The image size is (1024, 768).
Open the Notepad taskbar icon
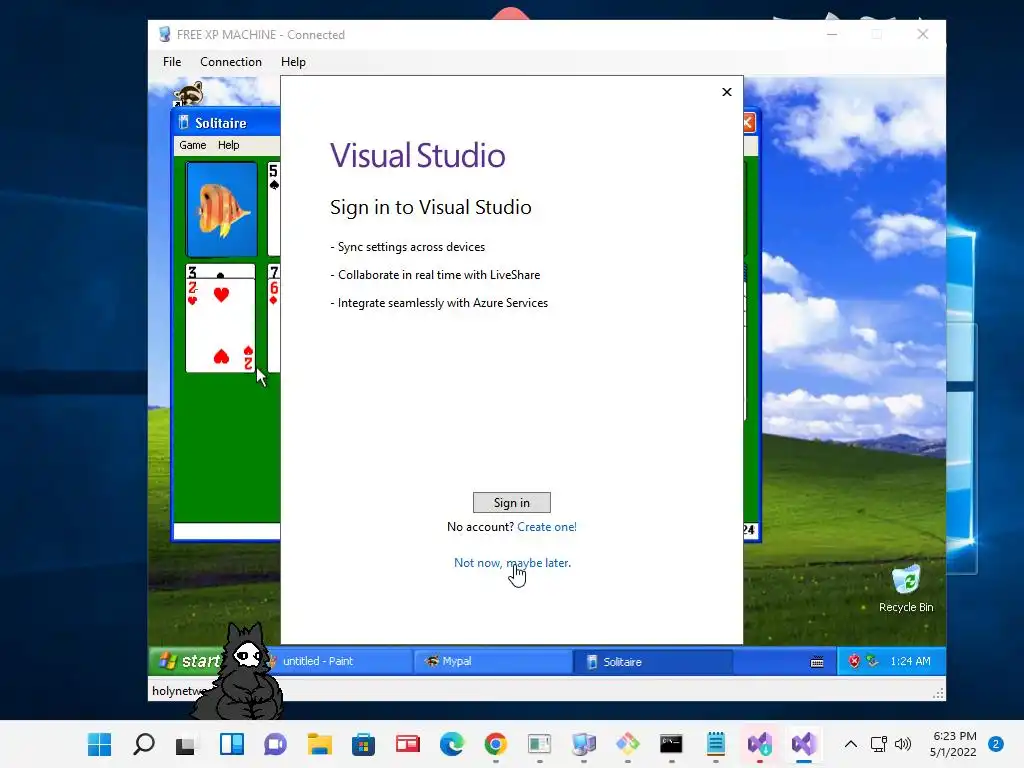click(716, 744)
